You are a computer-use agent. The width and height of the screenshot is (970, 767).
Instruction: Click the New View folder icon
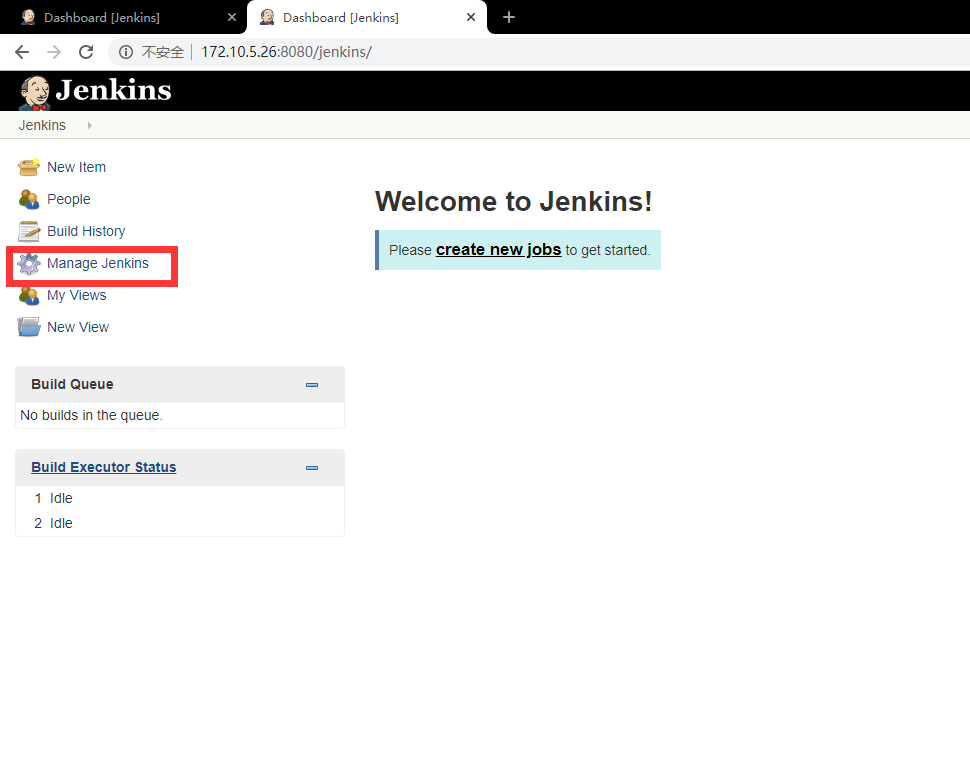coord(28,327)
